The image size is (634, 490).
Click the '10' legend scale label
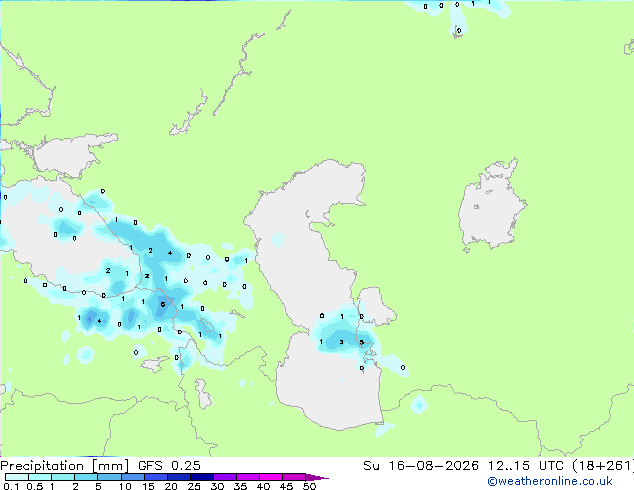(125, 486)
